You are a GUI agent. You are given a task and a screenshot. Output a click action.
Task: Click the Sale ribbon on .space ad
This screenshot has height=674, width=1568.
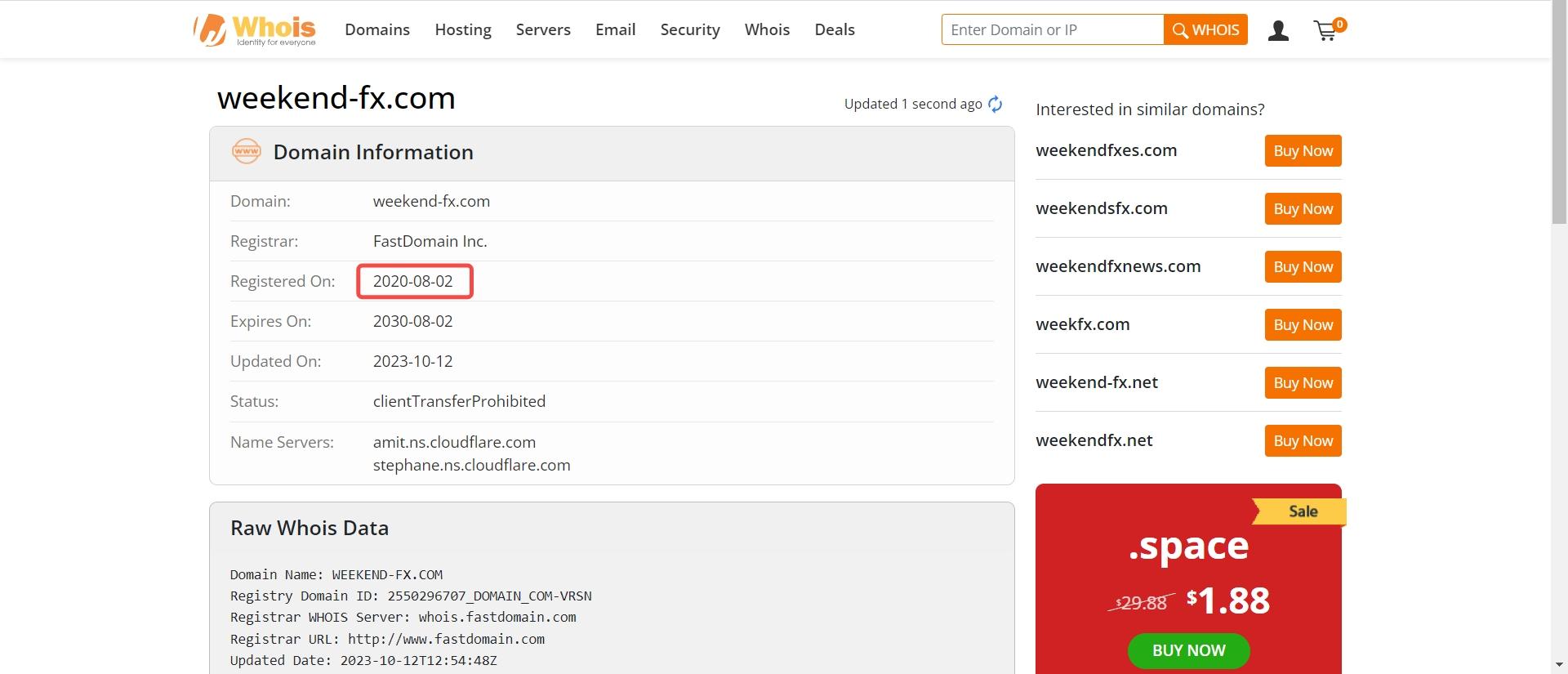coord(1299,511)
